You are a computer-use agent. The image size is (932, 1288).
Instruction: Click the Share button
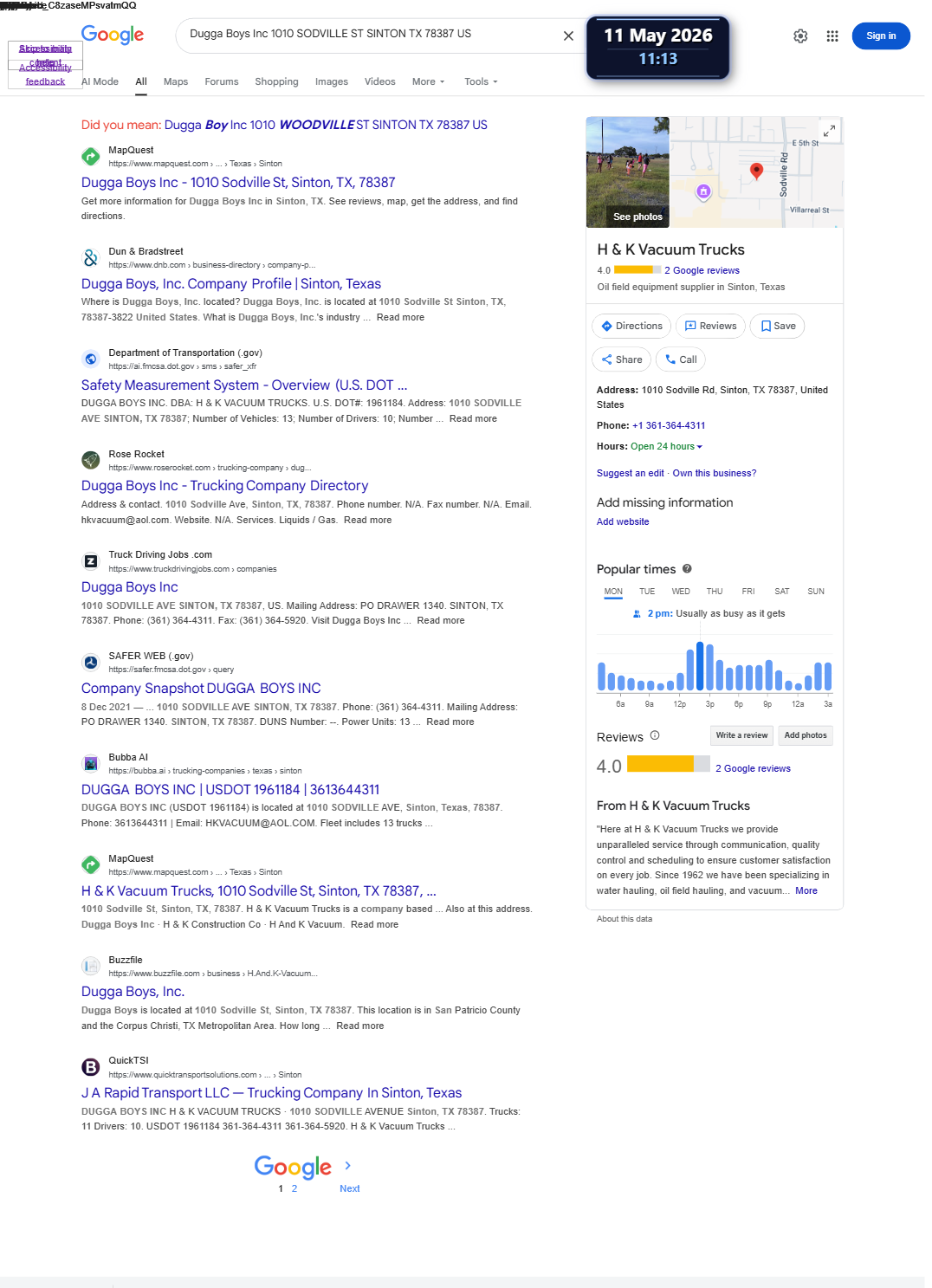click(x=621, y=359)
